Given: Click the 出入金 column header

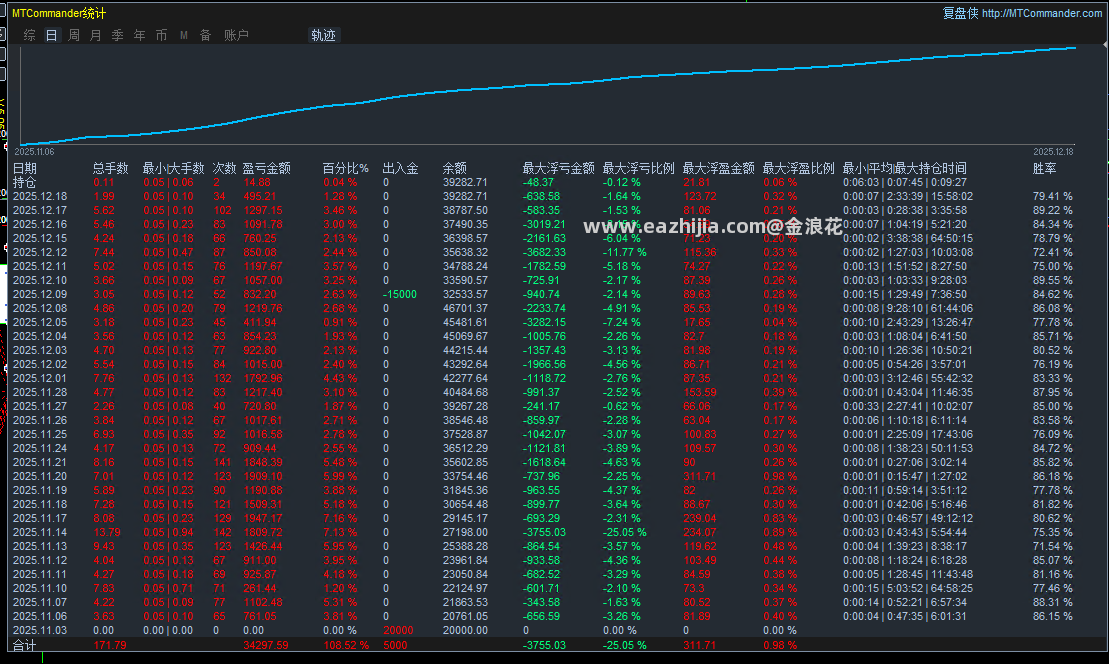Looking at the screenshot, I should click(400, 168).
